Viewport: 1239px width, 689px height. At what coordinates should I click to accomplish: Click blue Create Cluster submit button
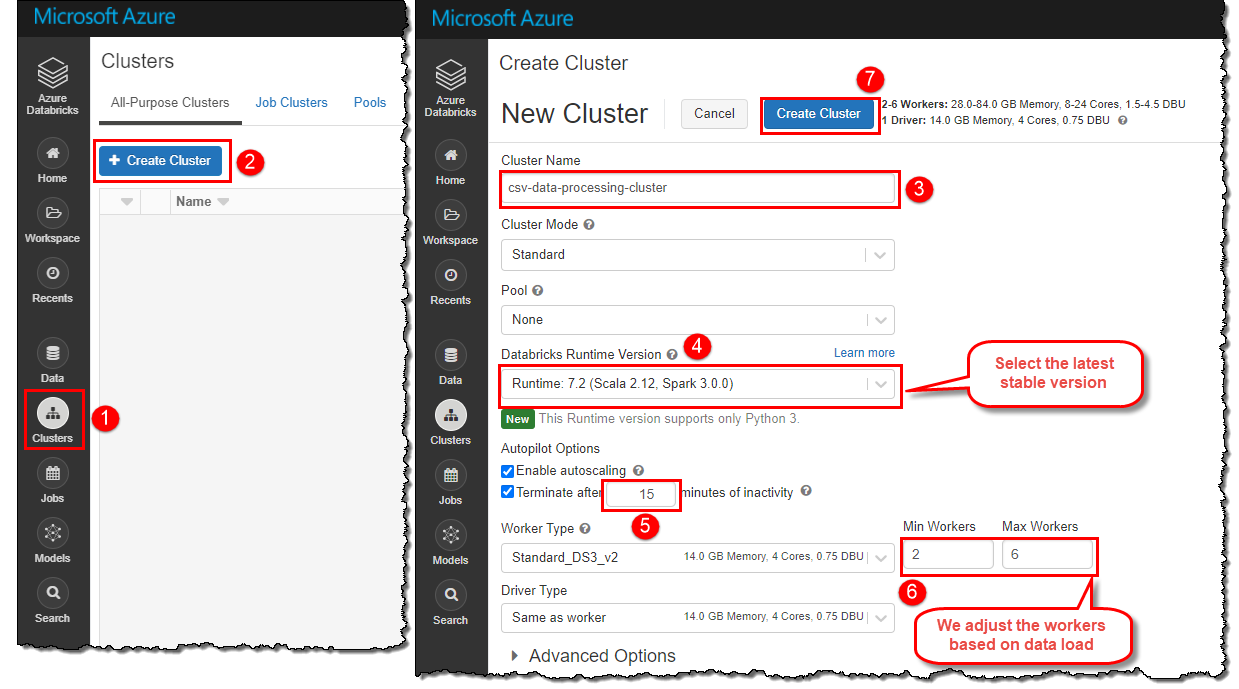click(x=819, y=114)
